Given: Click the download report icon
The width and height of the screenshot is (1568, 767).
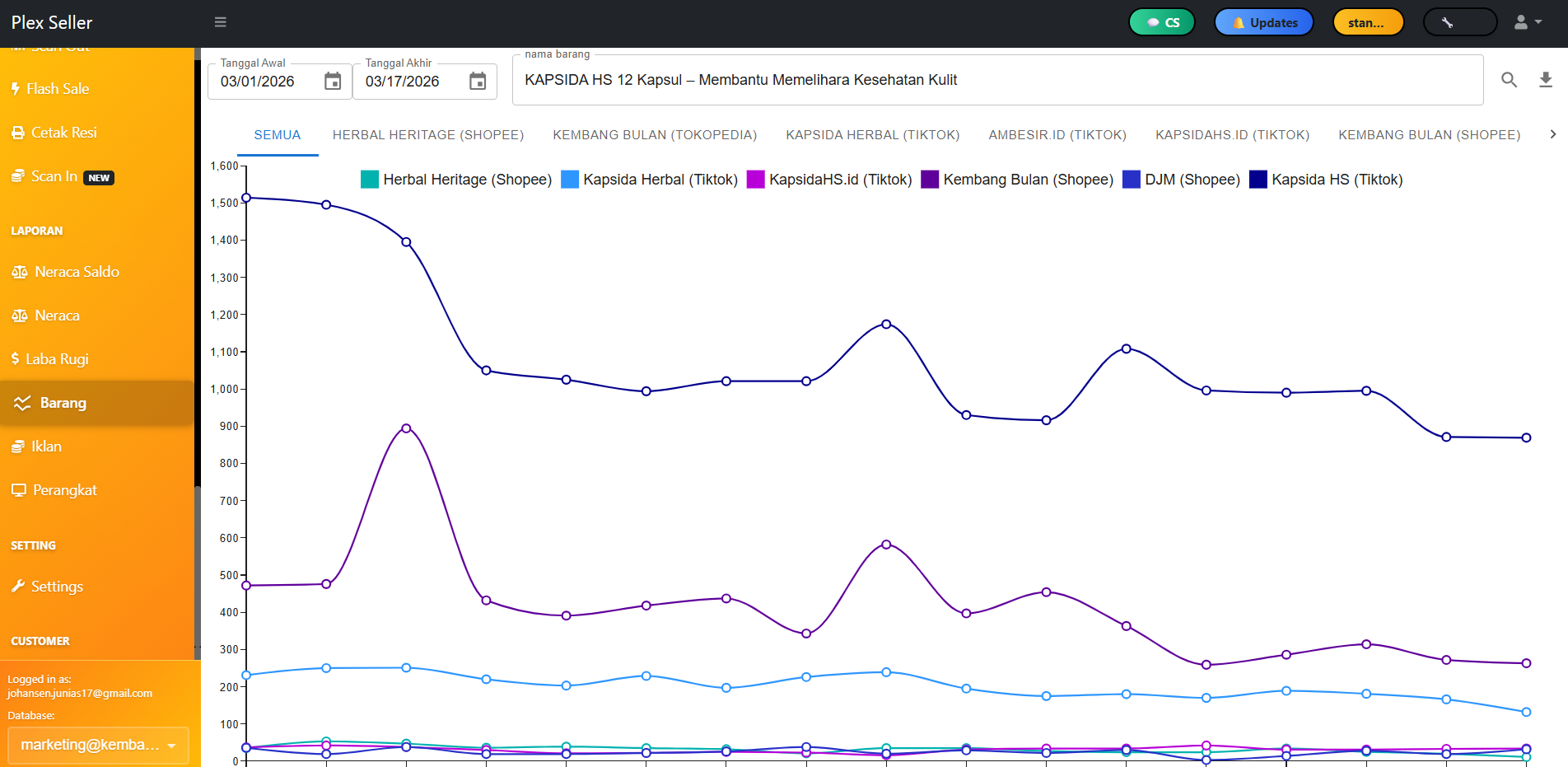Looking at the screenshot, I should (1546, 80).
